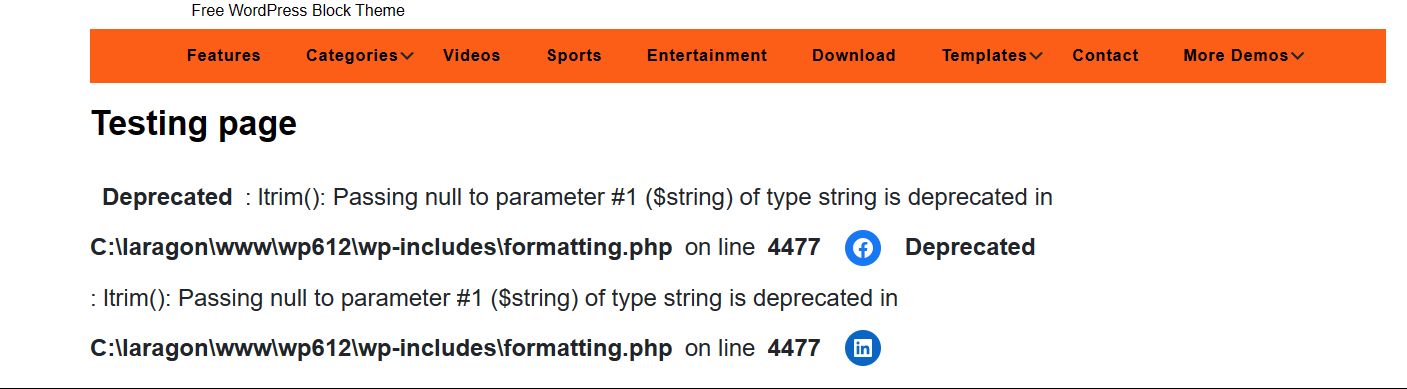The image size is (1407, 389).
Task: Open the Templates menu item
Action: click(x=984, y=56)
